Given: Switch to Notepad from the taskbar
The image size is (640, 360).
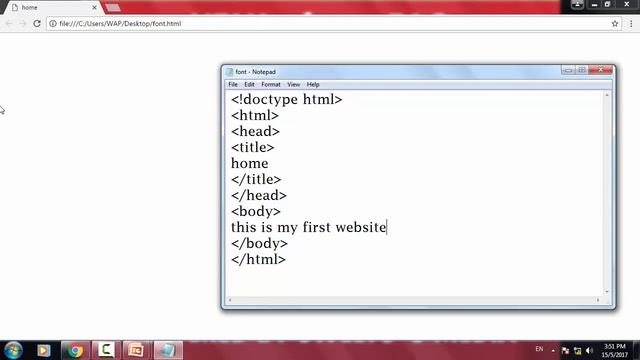Looking at the screenshot, I should [168, 350].
